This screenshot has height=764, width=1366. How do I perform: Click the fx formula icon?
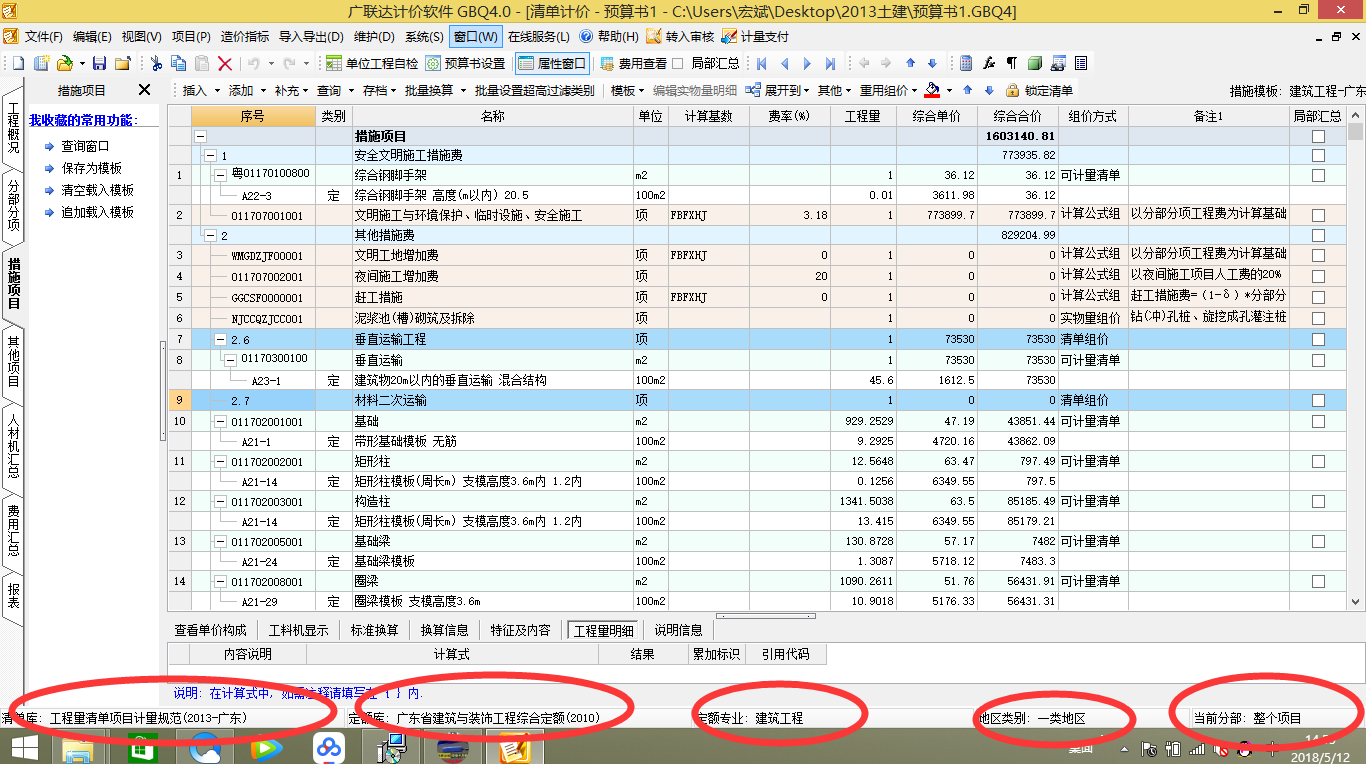click(x=989, y=63)
